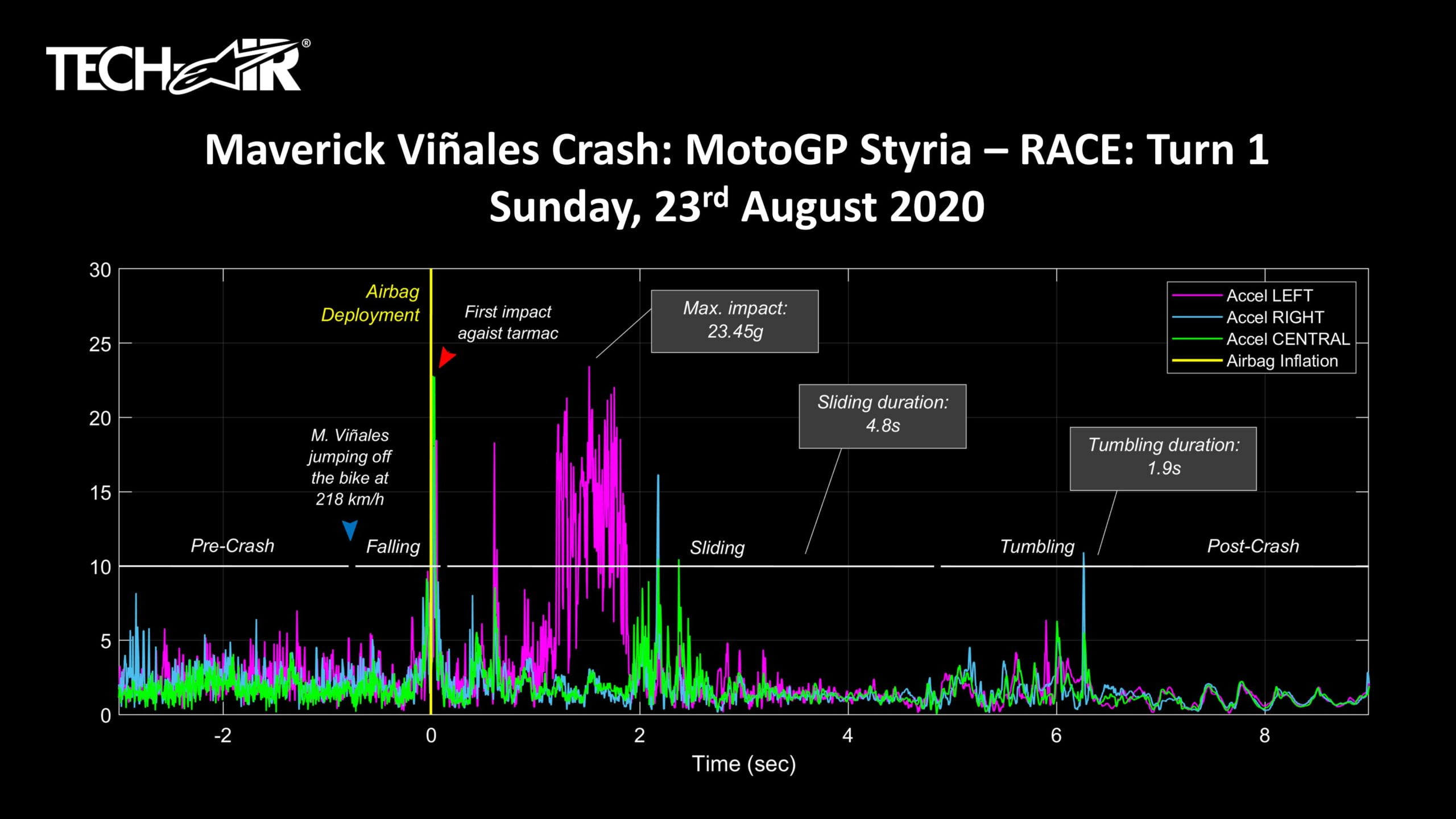Click the magenta Accel LEFT legend line
The width and height of the screenshot is (1456, 819).
click(x=1197, y=296)
